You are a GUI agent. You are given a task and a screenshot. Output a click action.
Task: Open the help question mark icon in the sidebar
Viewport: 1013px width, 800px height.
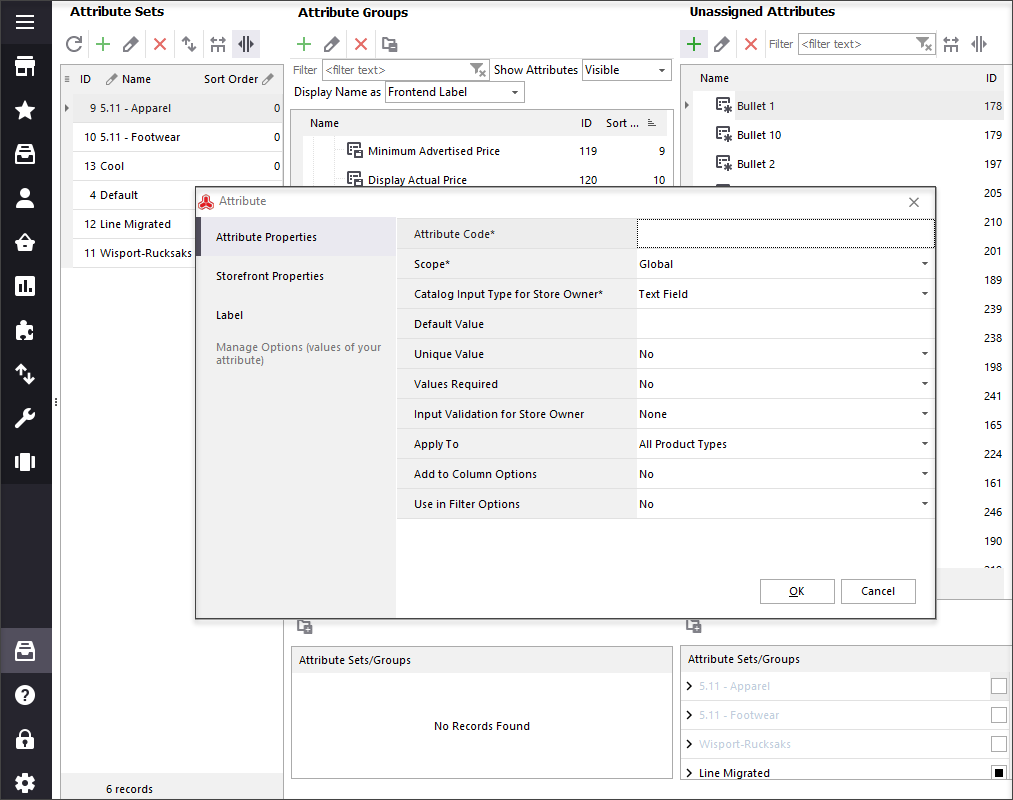tap(25, 695)
